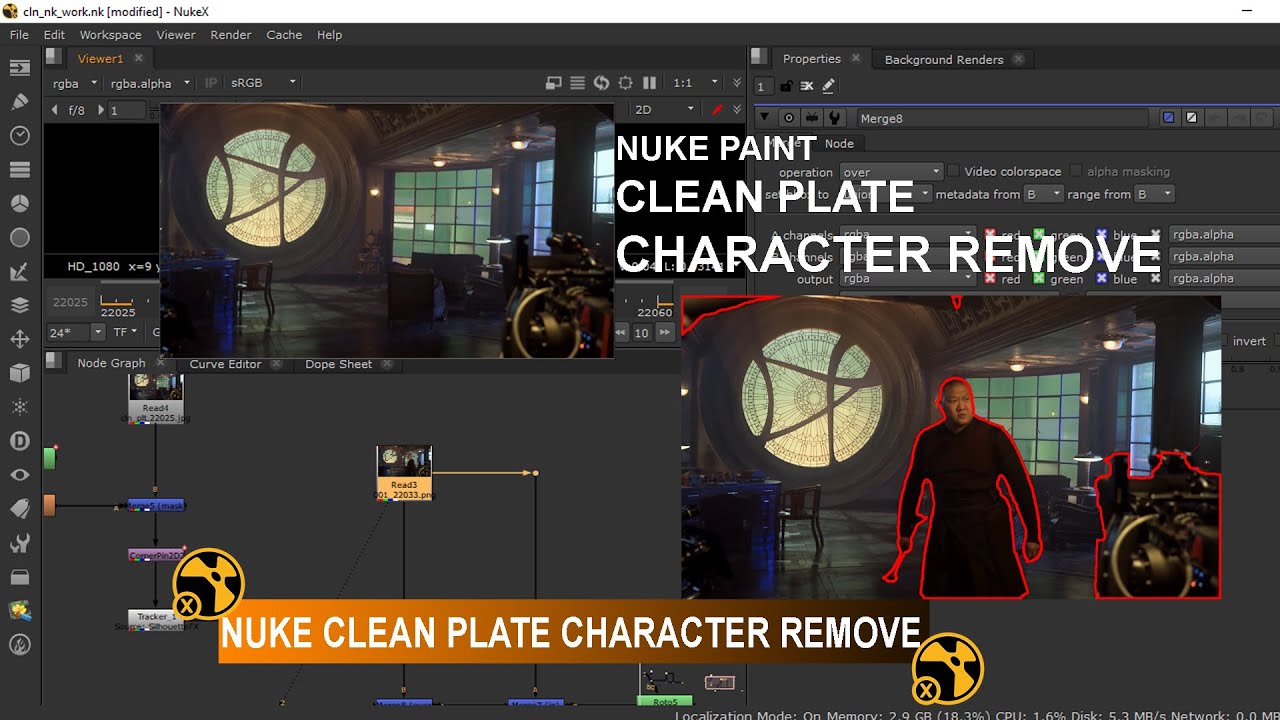Open the Metadata nodes tag icon

19,509
